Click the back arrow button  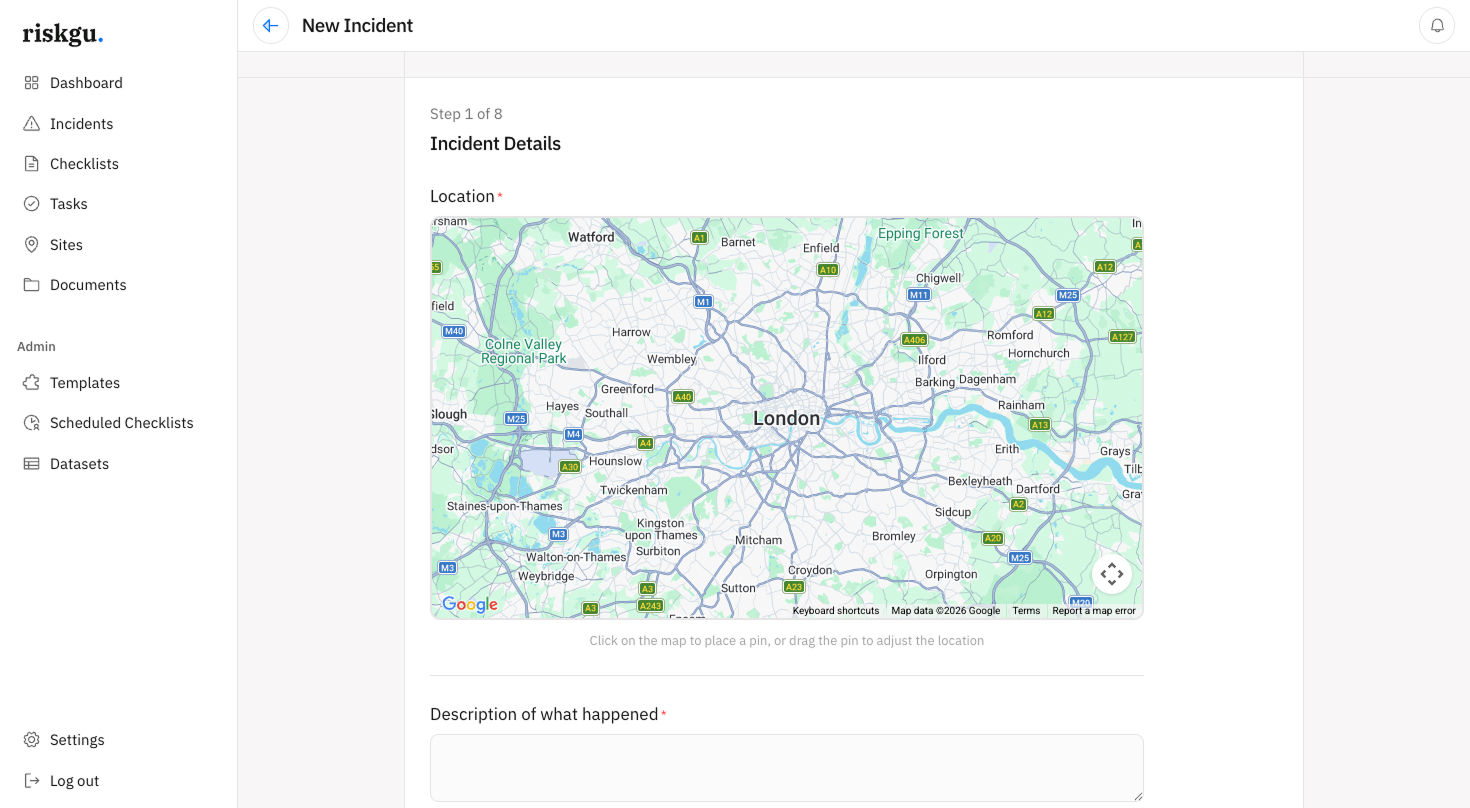point(270,26)
